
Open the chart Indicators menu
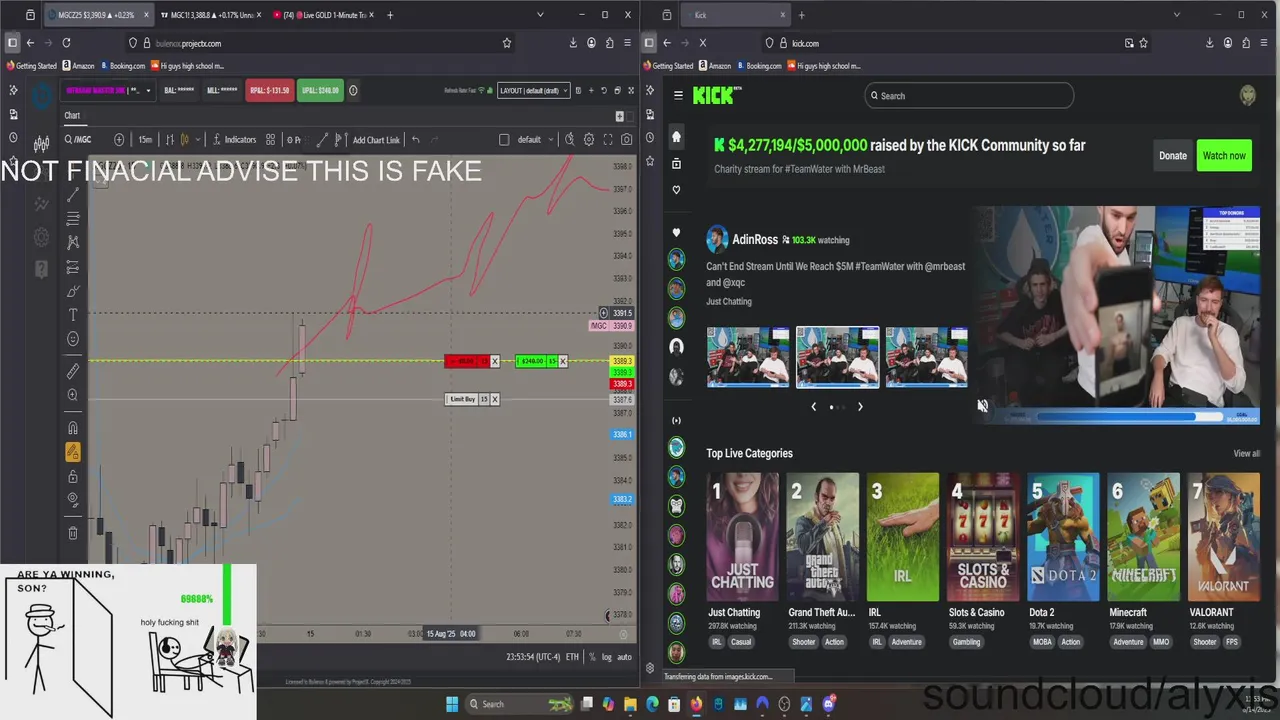233,140
